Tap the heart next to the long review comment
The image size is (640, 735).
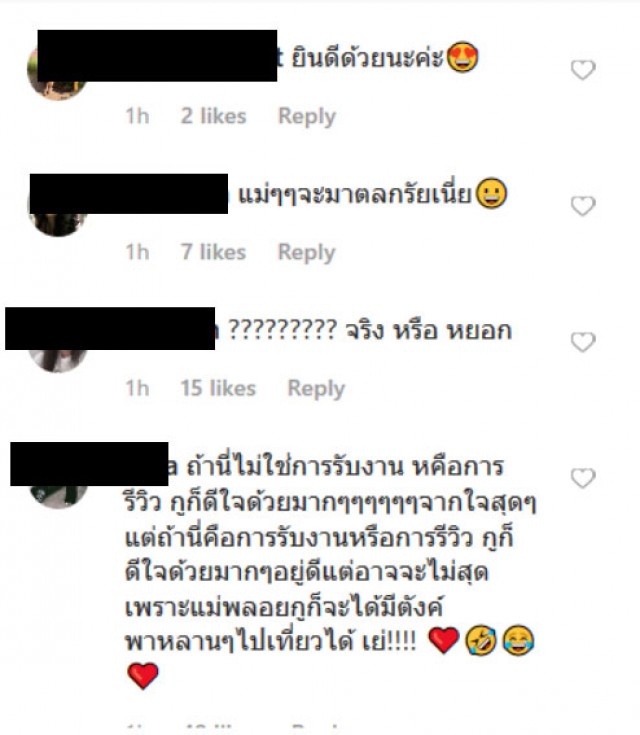[583, 478]
